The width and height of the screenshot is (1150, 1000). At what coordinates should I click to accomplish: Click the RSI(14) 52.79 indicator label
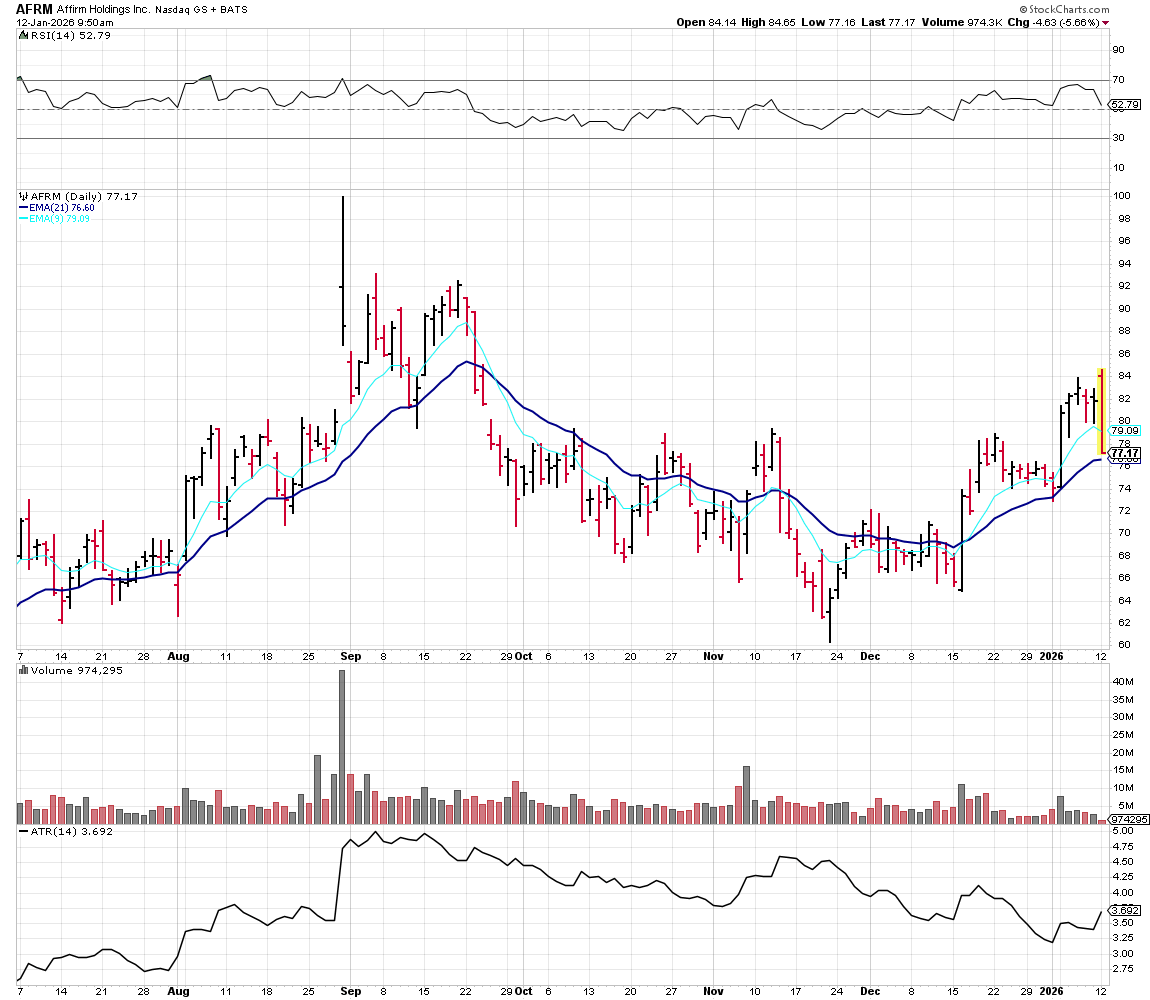[x=71, y=35]
